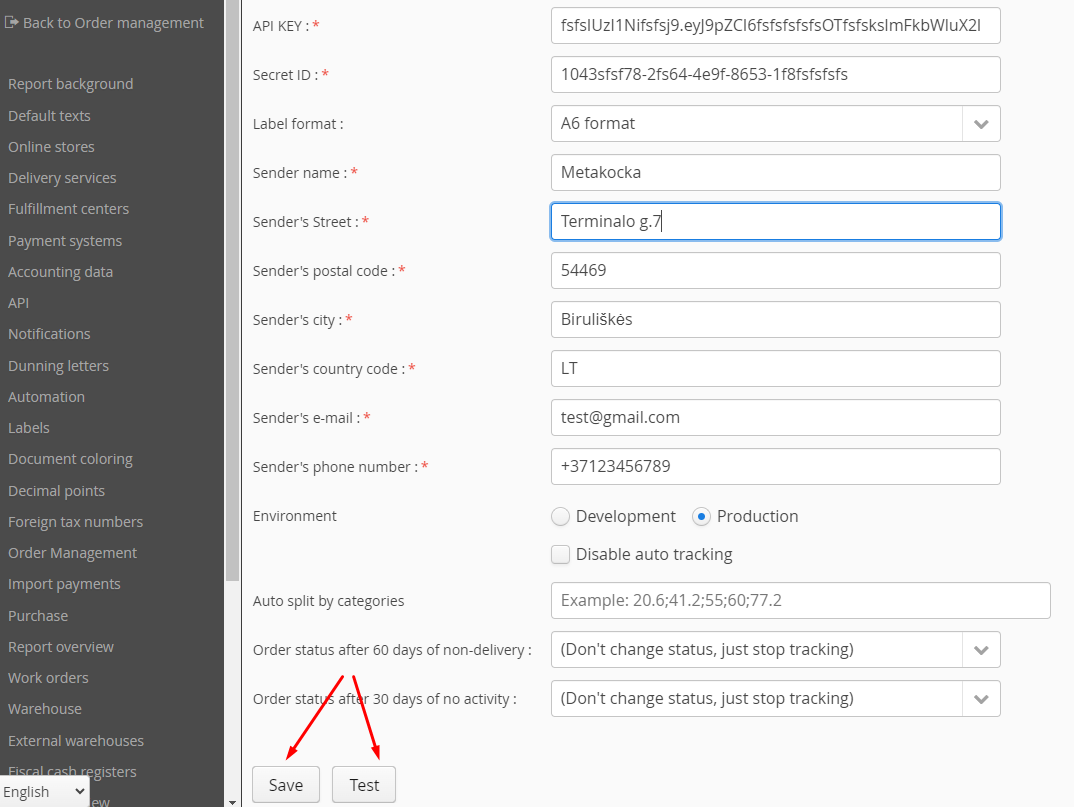Open the 60 days non-delivery status dropdown
Viewport: 1074px width, 807px height.
[775, 649]
